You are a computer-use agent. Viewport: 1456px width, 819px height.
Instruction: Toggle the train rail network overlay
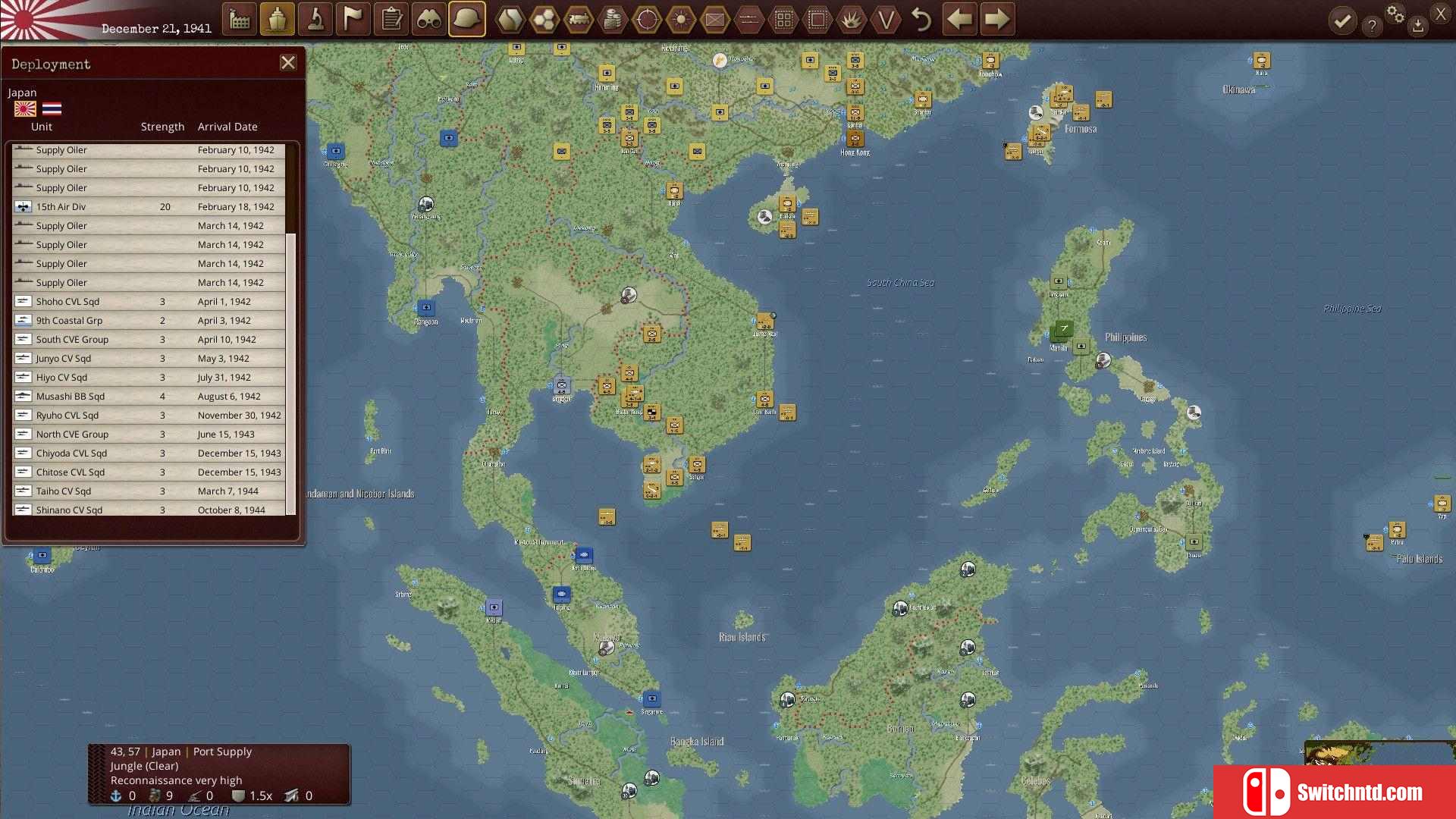[x=579, y=19]
